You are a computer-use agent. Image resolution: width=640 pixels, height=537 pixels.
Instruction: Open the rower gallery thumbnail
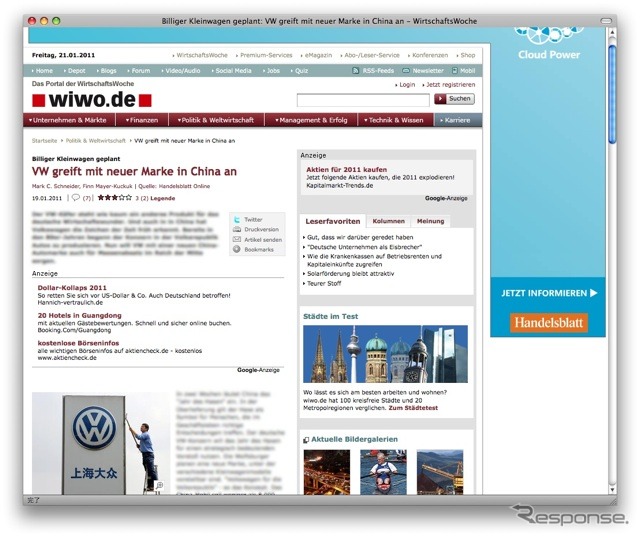click(x=383, y=472)
